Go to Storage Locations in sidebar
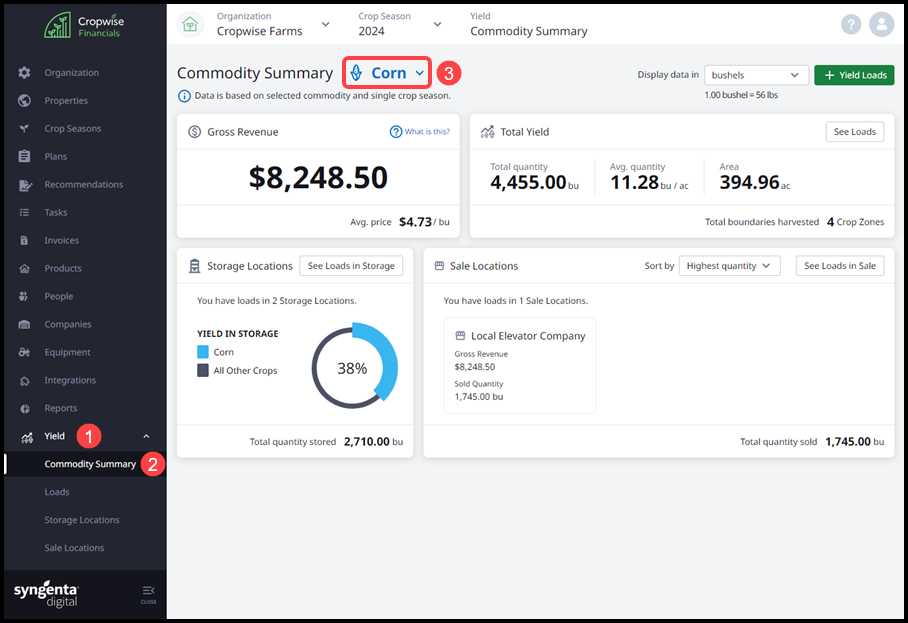The height and width of the screenshot is (623, 908). click(82, 520)
